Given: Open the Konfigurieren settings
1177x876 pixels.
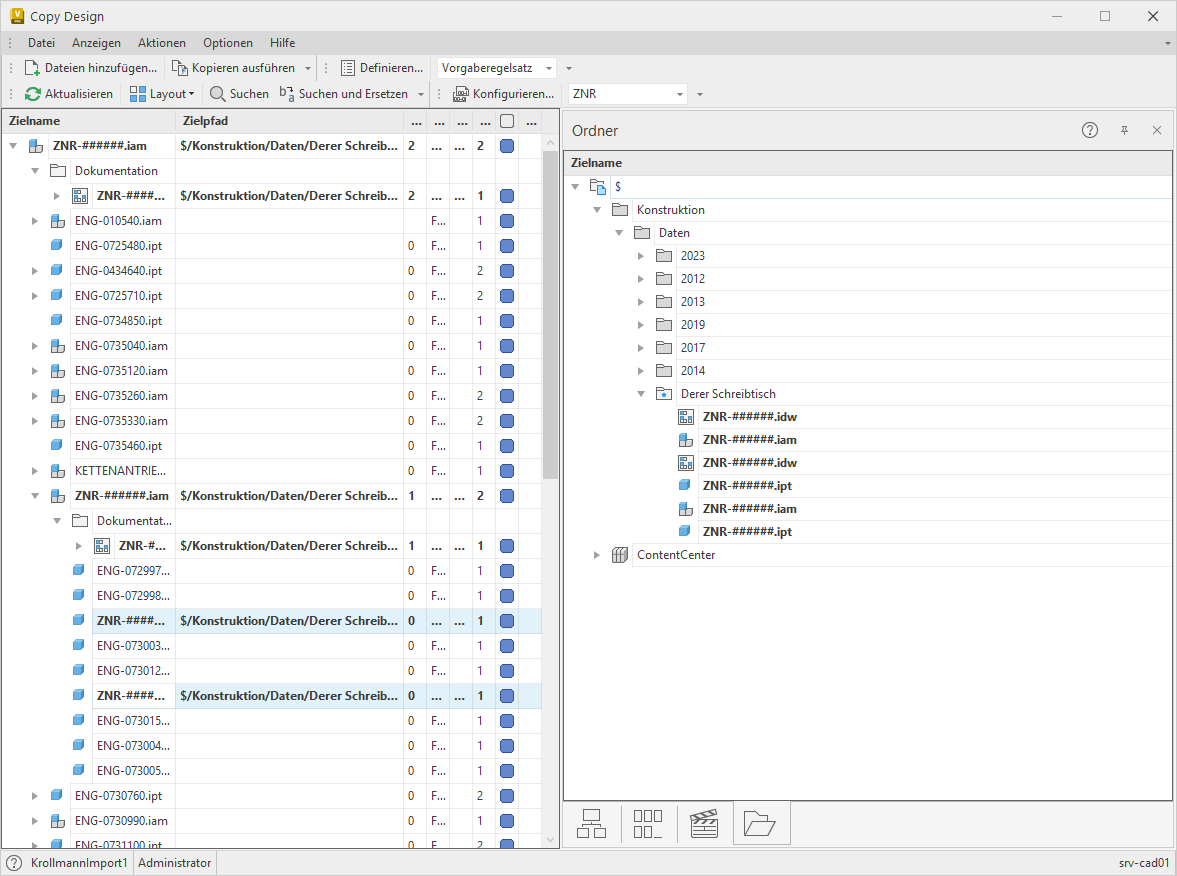Looking at the screenshot, I should [503, 94].
